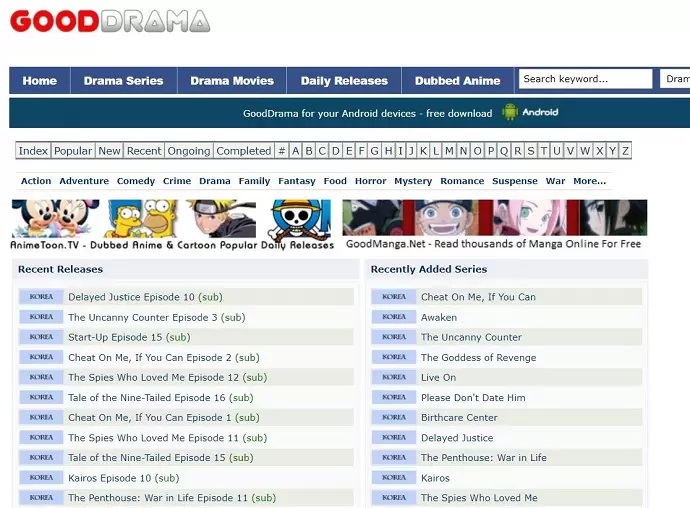Open the Family genre
This screenshot has height=508, width=690.
[x=254, y=181]
